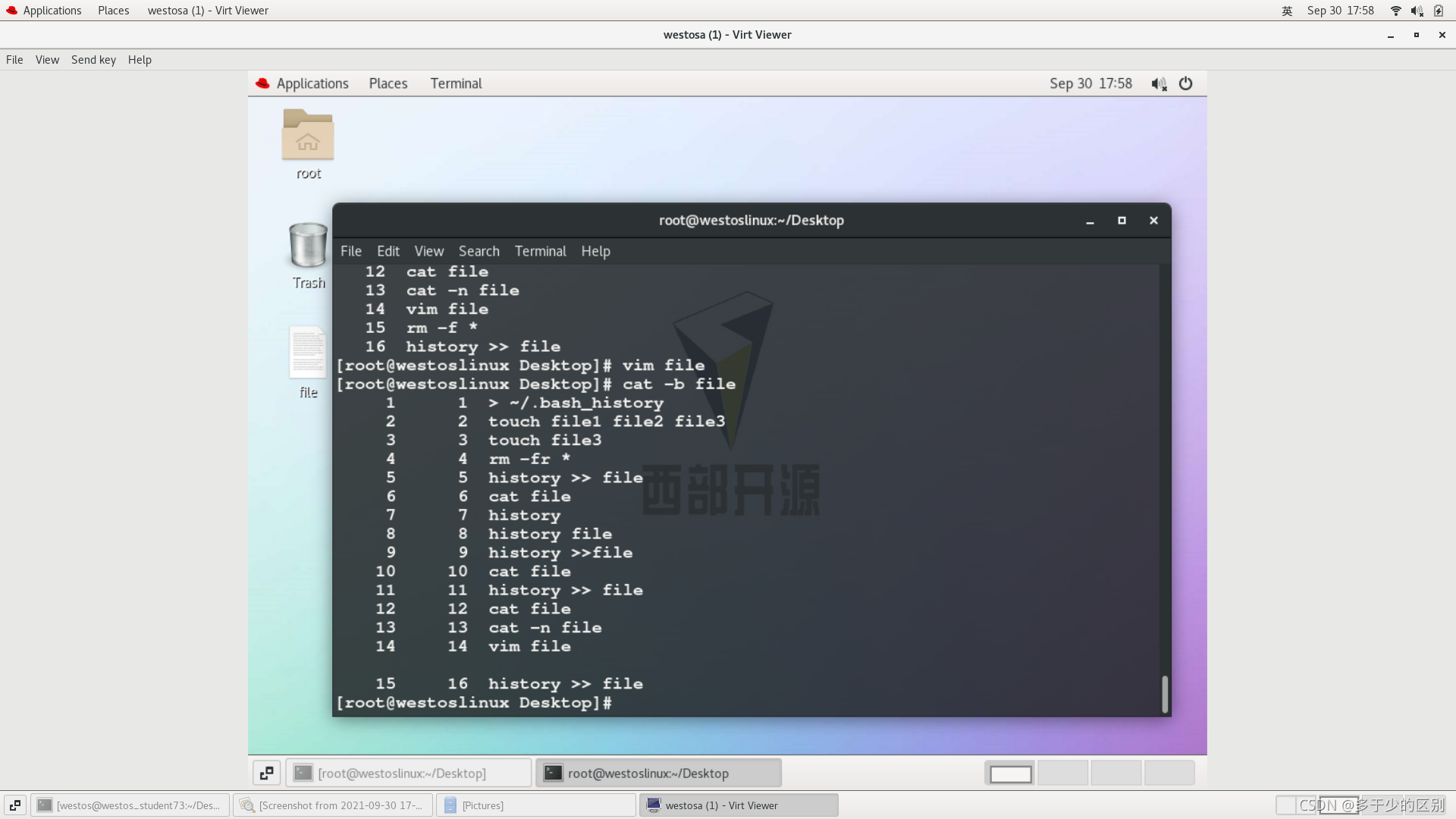Open the Trash desktop icon
This screenshot has height=819, width=1456.
click(308, 246)
